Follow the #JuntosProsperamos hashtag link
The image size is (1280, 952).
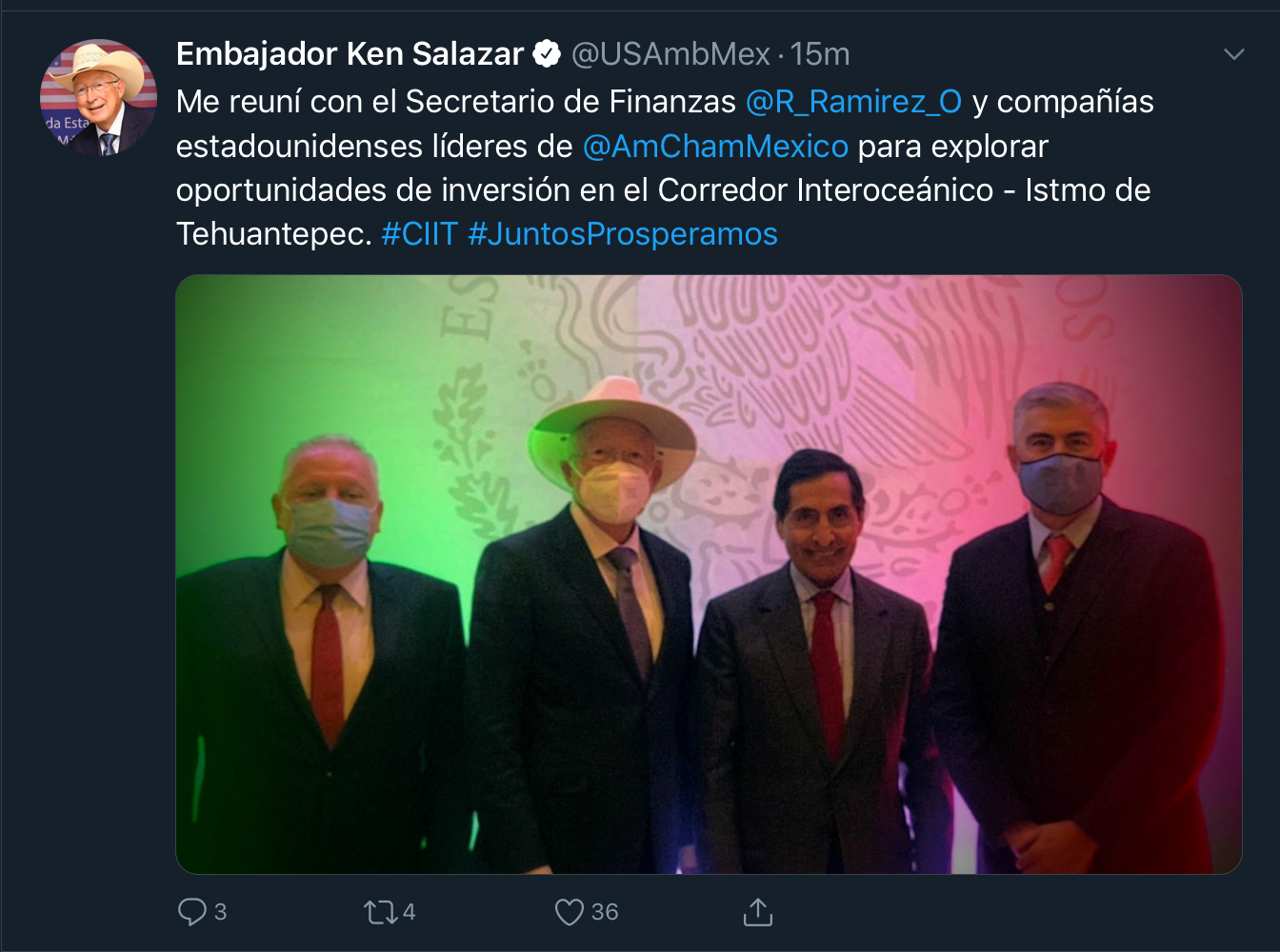(623, 234)
